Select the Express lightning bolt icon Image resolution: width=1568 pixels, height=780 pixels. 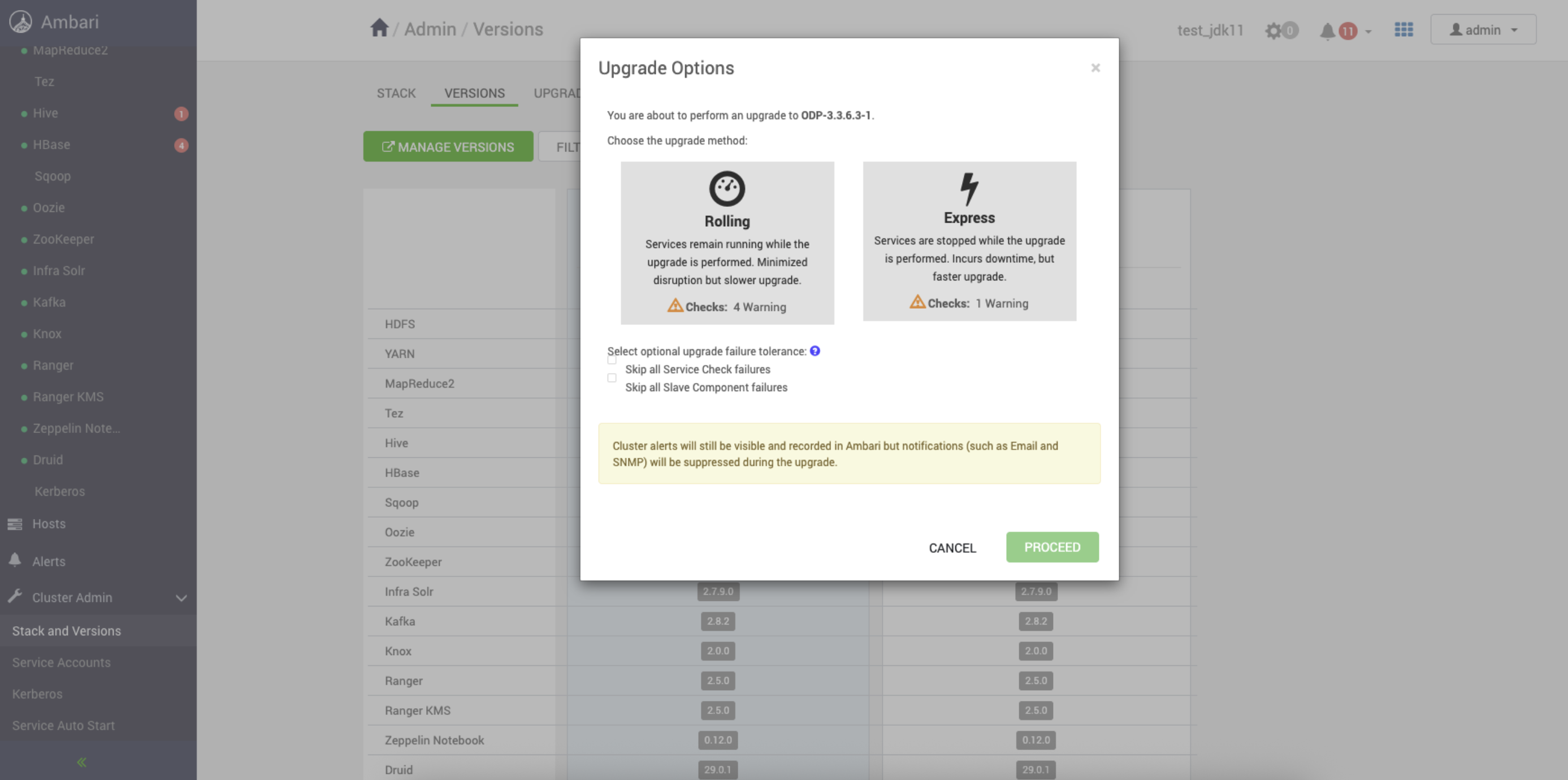[969, 188]
